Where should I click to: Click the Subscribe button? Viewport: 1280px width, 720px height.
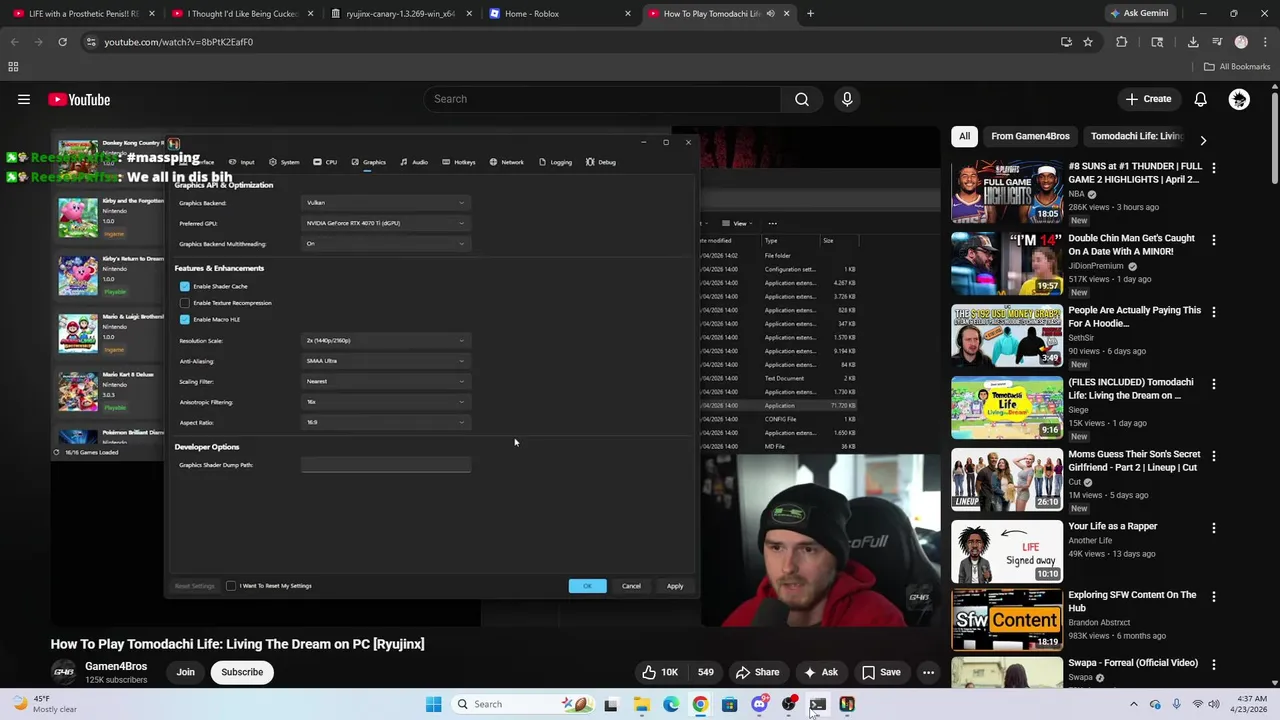242,672
